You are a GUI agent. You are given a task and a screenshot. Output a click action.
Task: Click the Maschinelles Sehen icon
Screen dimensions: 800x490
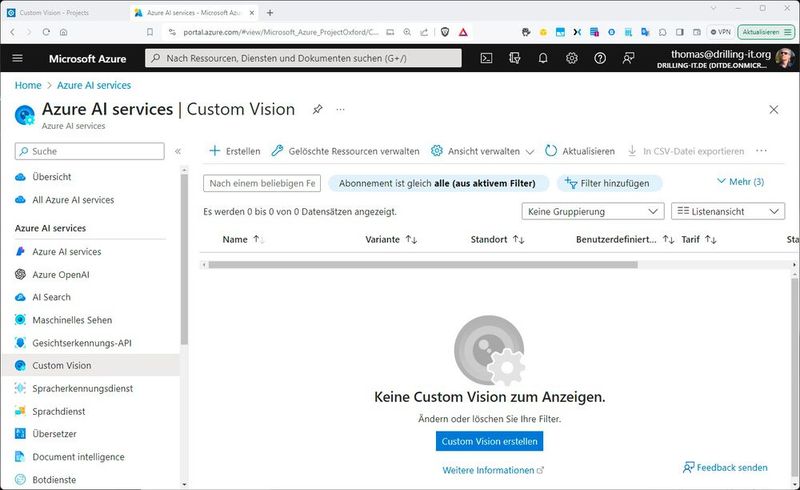pyautogui.click(x=20, y=320)
